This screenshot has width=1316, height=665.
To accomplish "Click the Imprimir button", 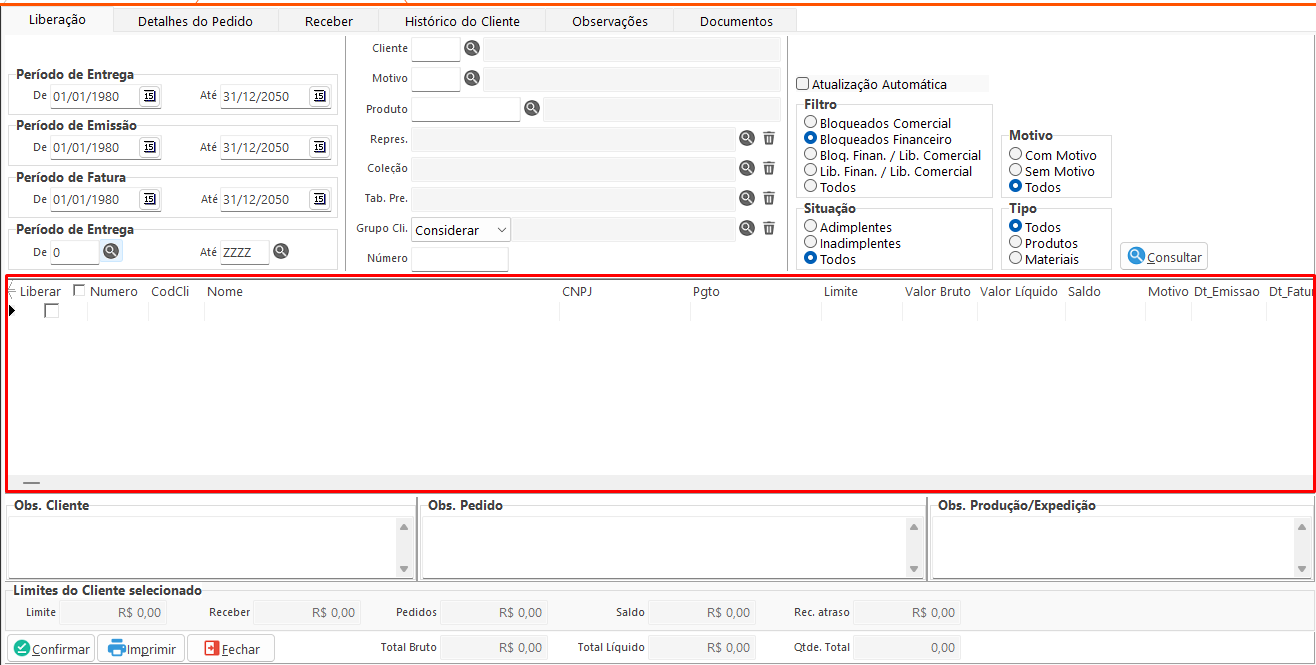I will tap(142, 649).
